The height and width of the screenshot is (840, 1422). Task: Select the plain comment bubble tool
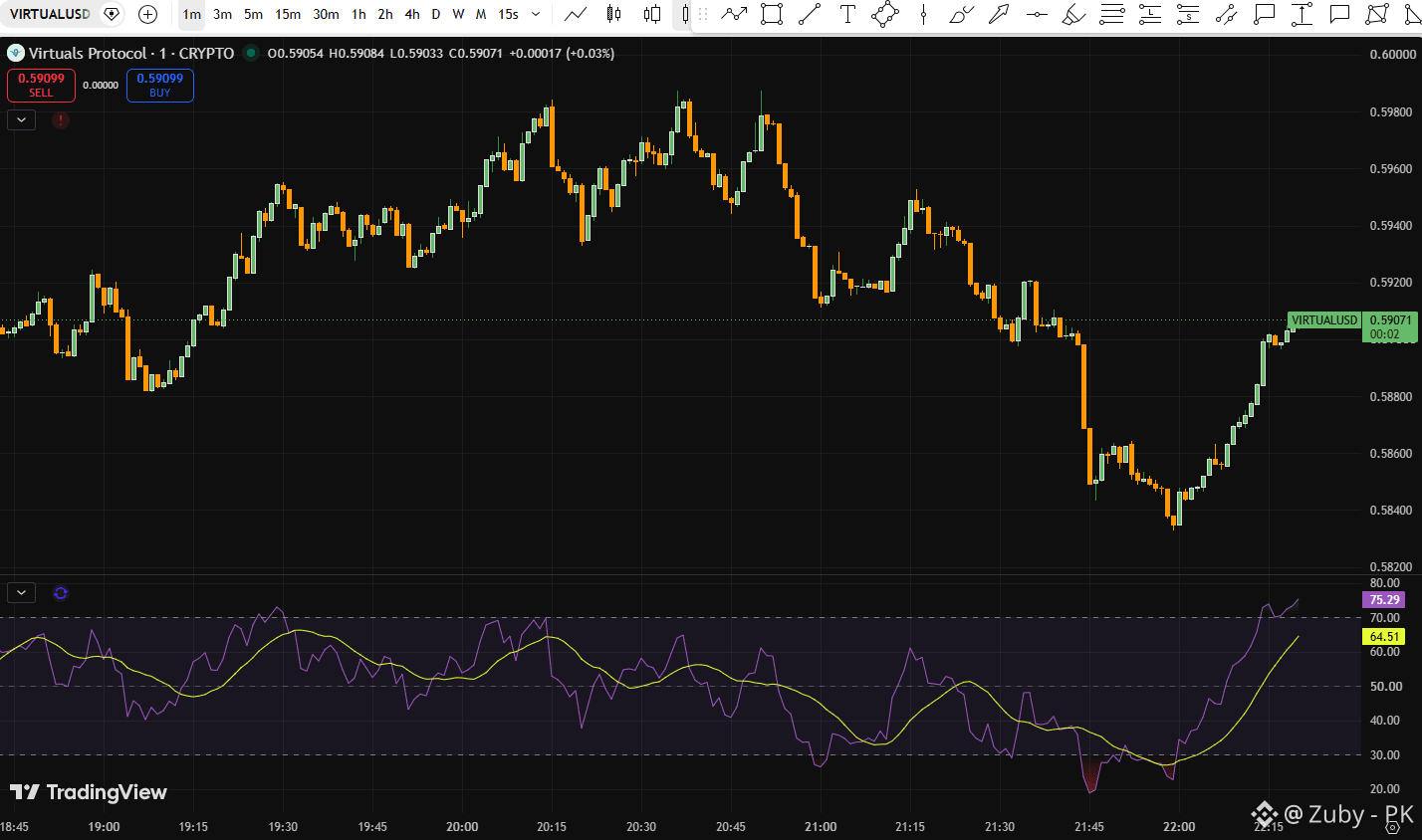(1339, 14)
